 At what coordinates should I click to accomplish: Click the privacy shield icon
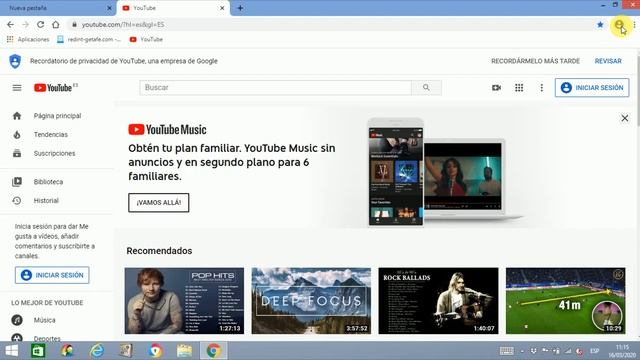[x=15, y=61]
